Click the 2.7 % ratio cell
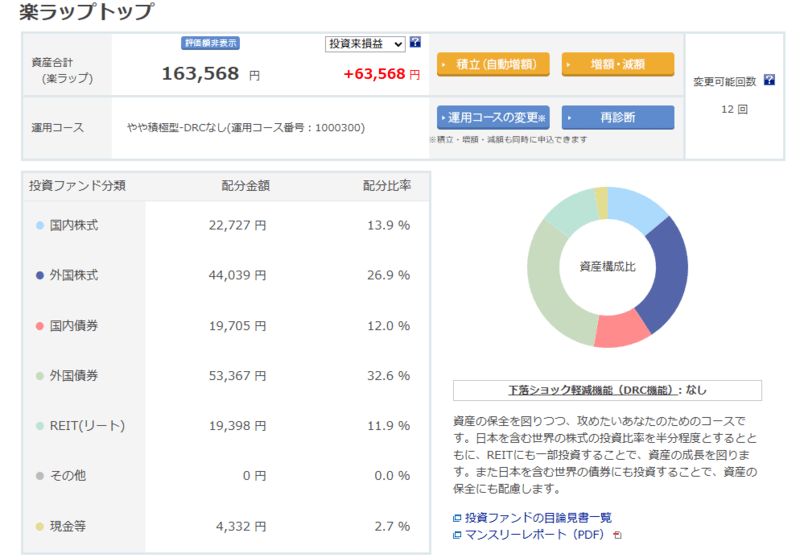Image resolution: width=800 pixels, height=558 pixels. pyautogui.click(x=392, y=526)
